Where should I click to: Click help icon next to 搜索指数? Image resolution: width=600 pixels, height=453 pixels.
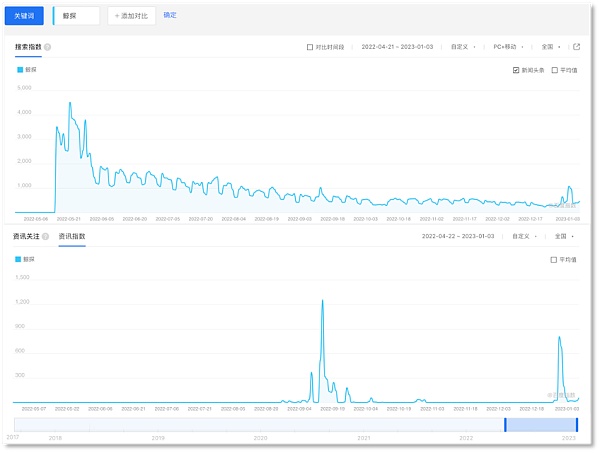(48, 47)
